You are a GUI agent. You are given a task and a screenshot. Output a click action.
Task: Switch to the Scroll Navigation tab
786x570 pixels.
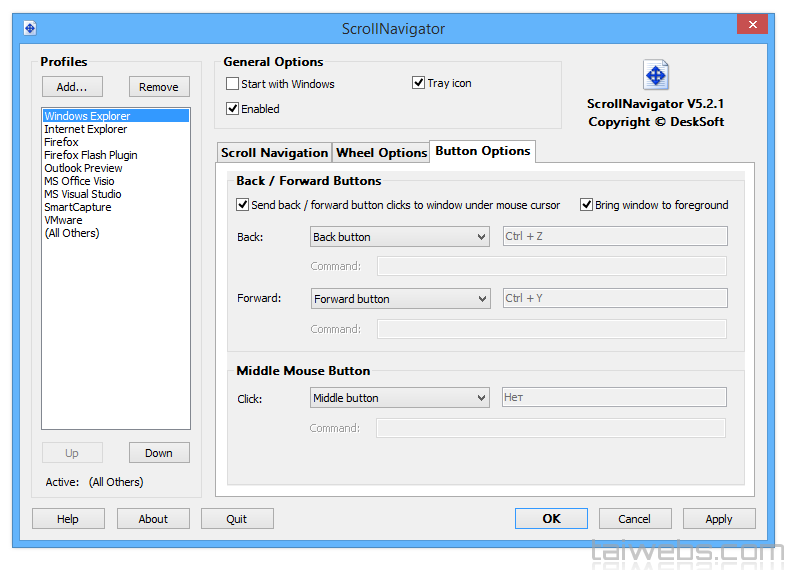(274, 153)
